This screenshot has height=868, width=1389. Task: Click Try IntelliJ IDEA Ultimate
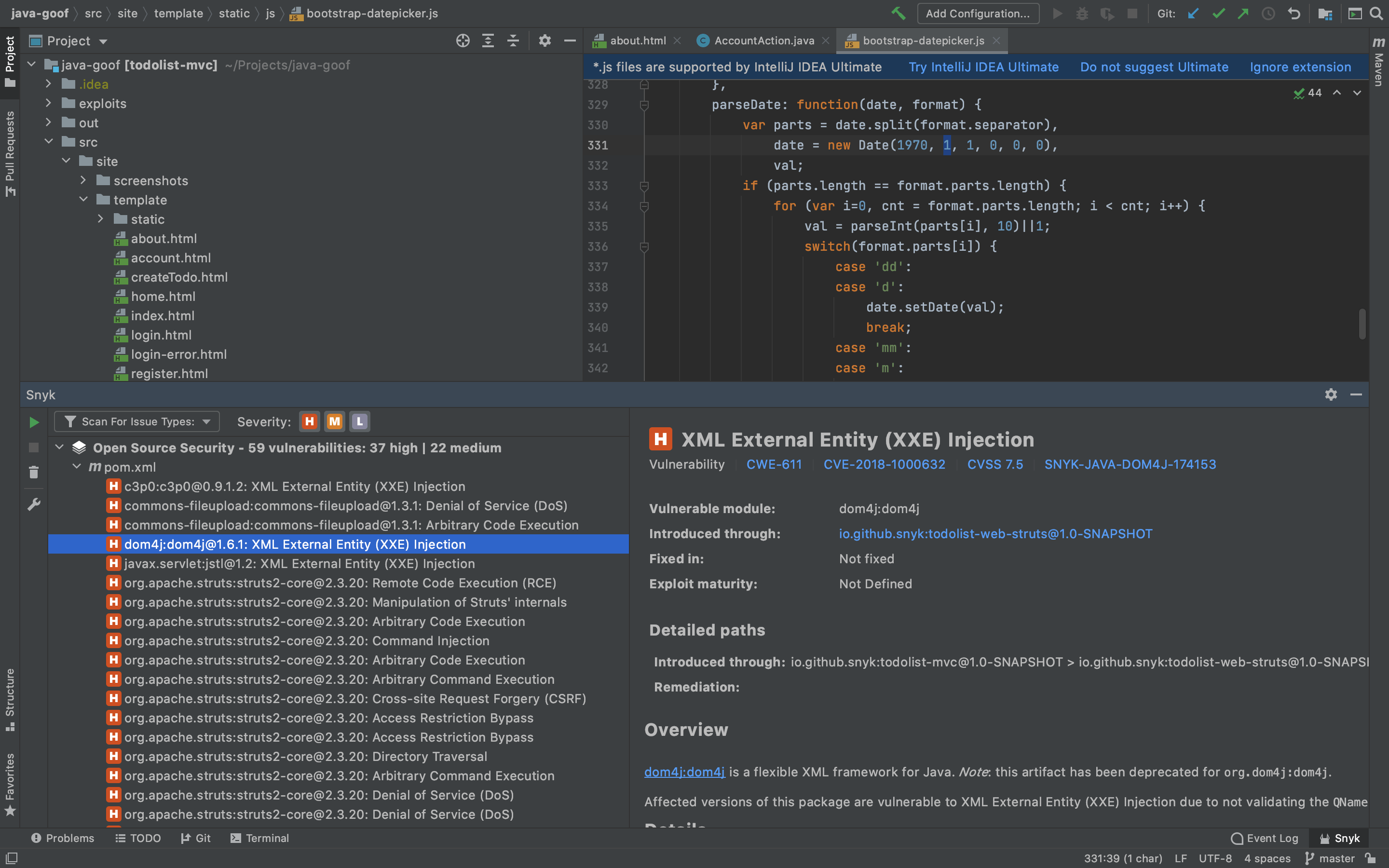982,67
